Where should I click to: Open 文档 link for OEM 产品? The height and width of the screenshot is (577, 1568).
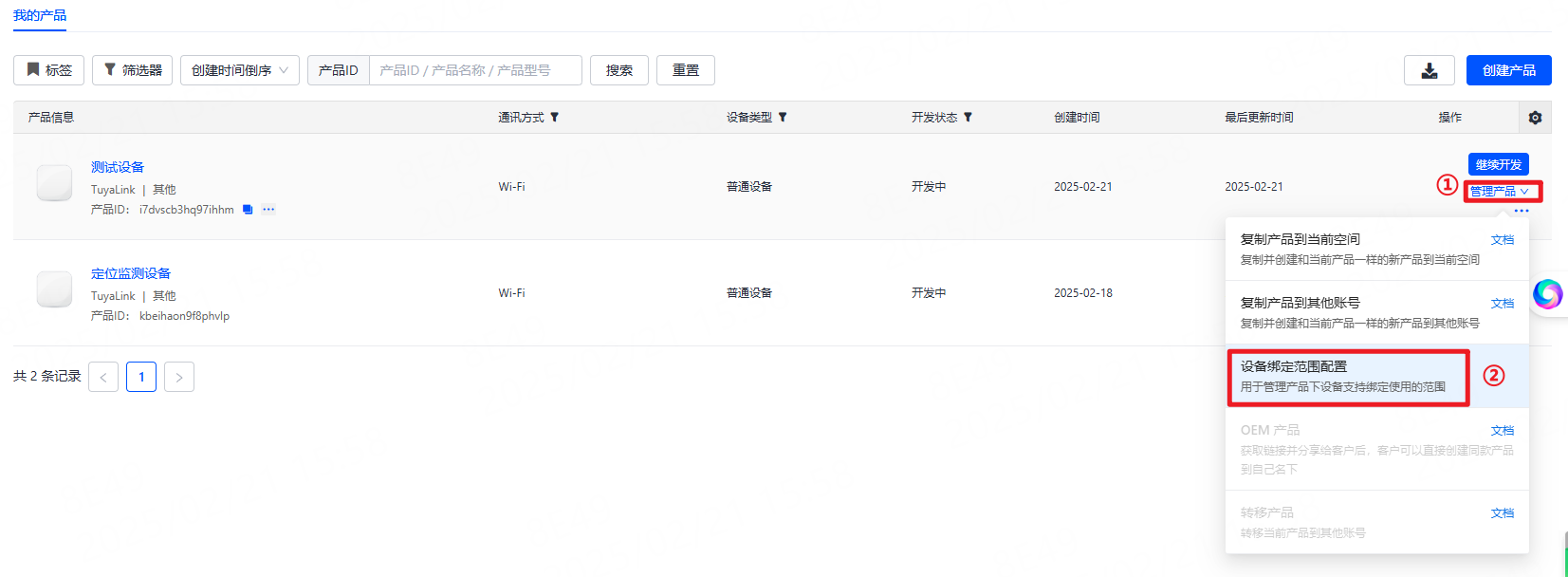point(1503,431)
